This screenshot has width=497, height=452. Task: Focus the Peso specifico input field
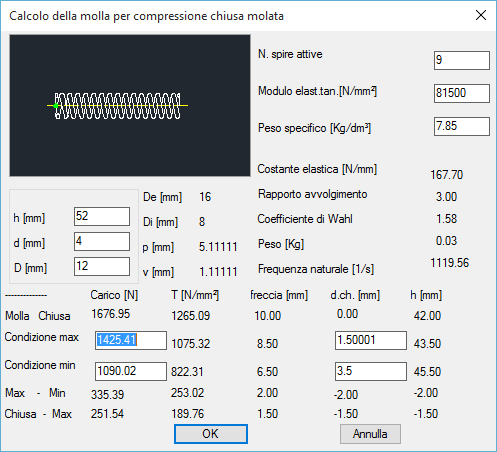(462, 126)
